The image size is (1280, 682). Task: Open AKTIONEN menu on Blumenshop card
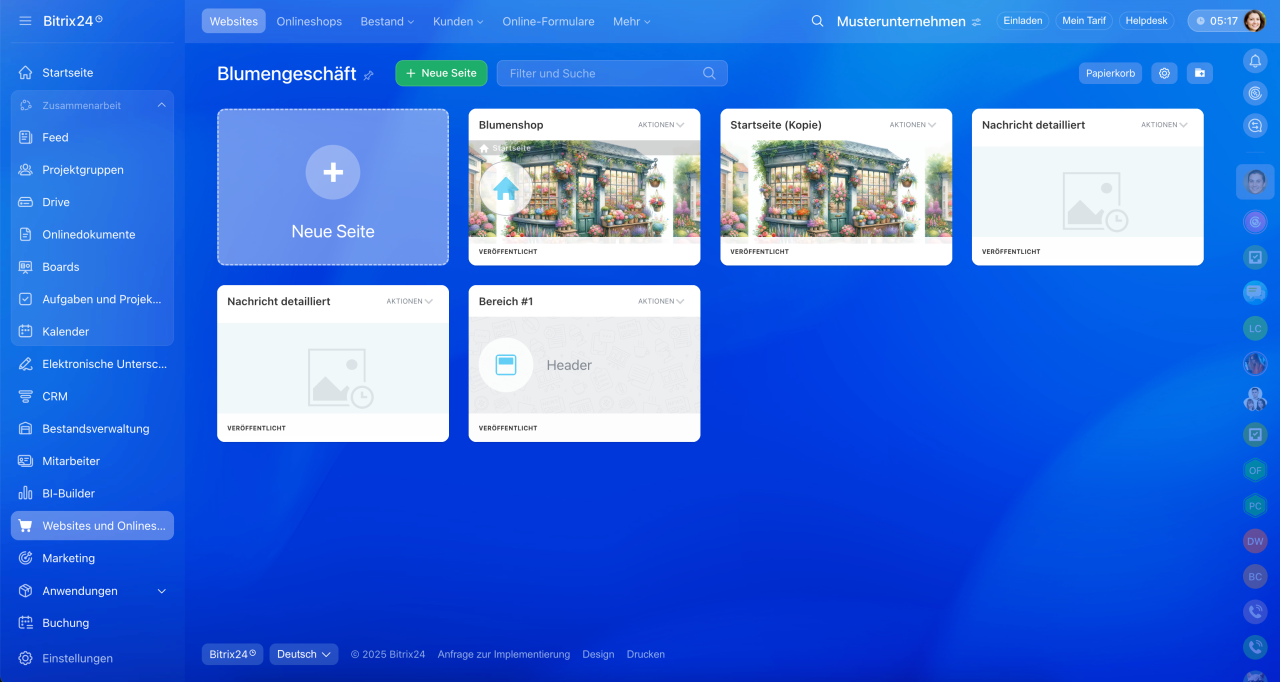pos(661,125)
